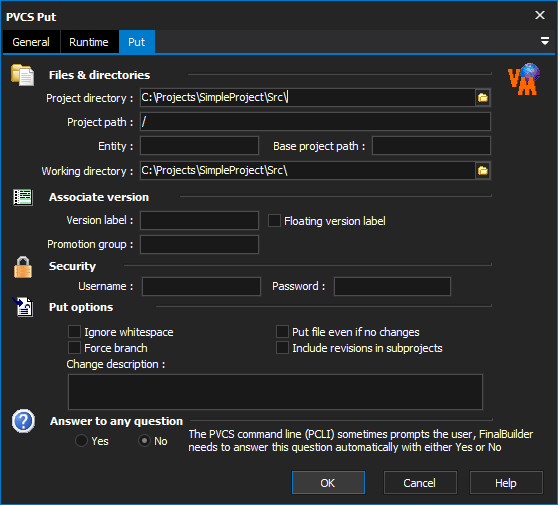The image size is (558, 505).
Task: Click the Username input field
Action: click(x=201, y=286)
